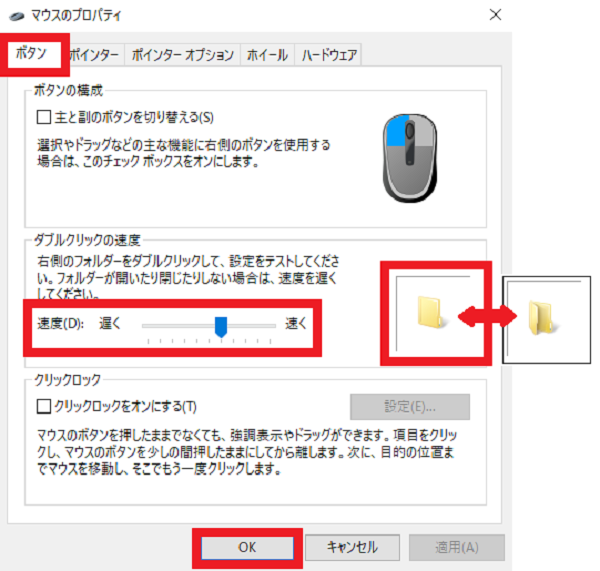Click the red double-headed arrow
The height and width of the screenshot is (571, 600).
point(487,316)
